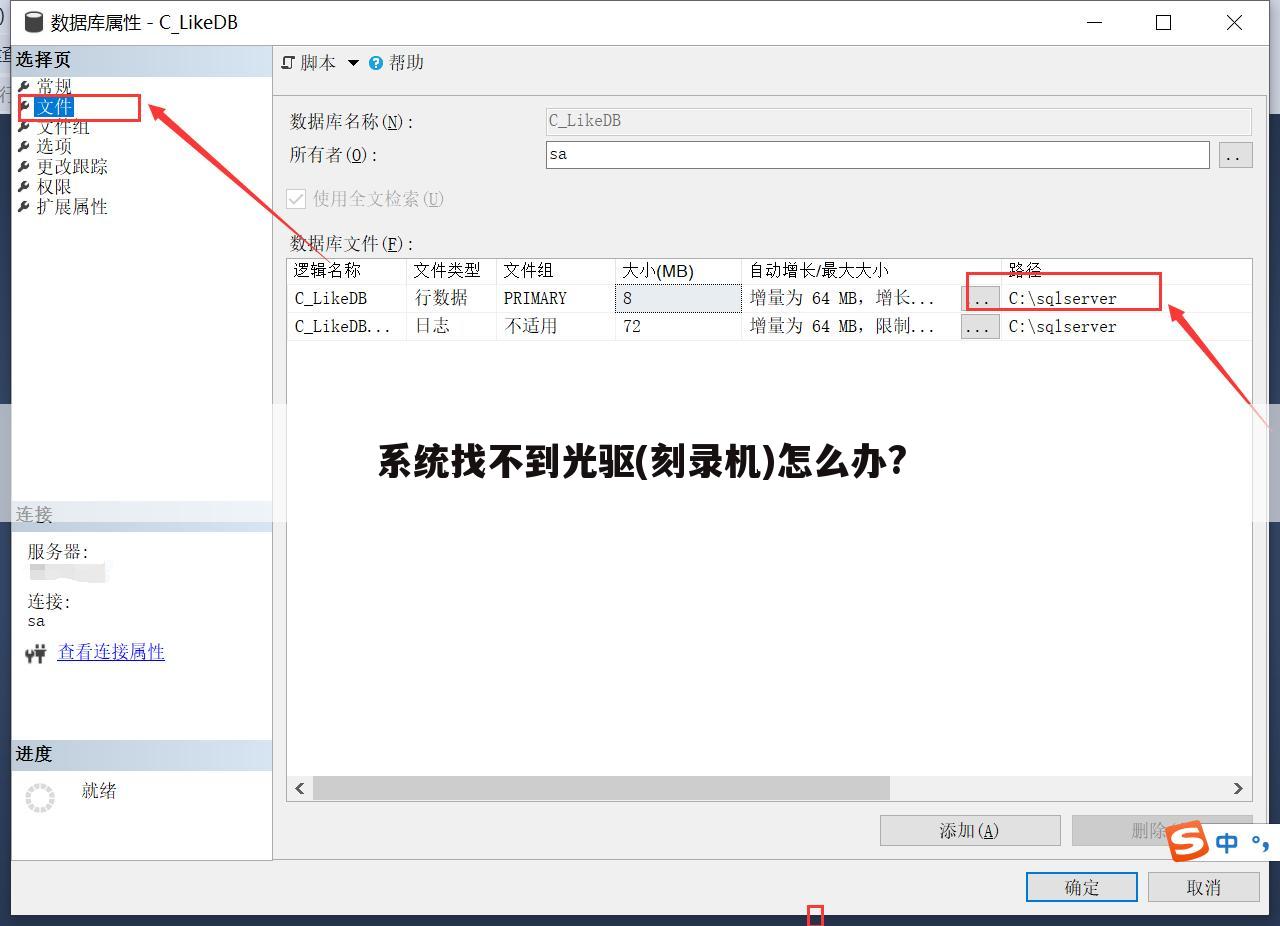Click the 增量为 64 MB，增长 cell
Image resolution: width=1280 pixels, height=926 pixels.
point(851,298)
